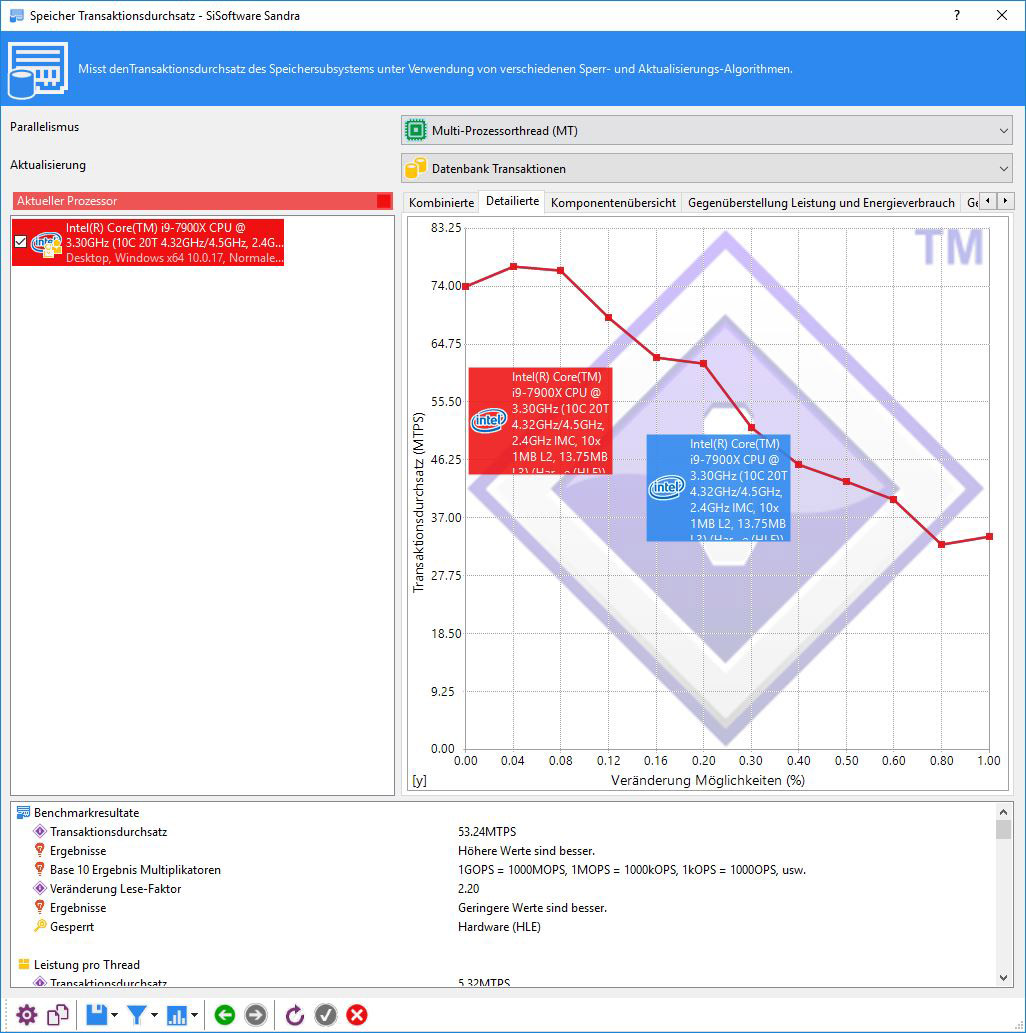The height and width of the screenshot is (1033, 1026).
Task: Open the options gear icon
Action: (26, 1015)
